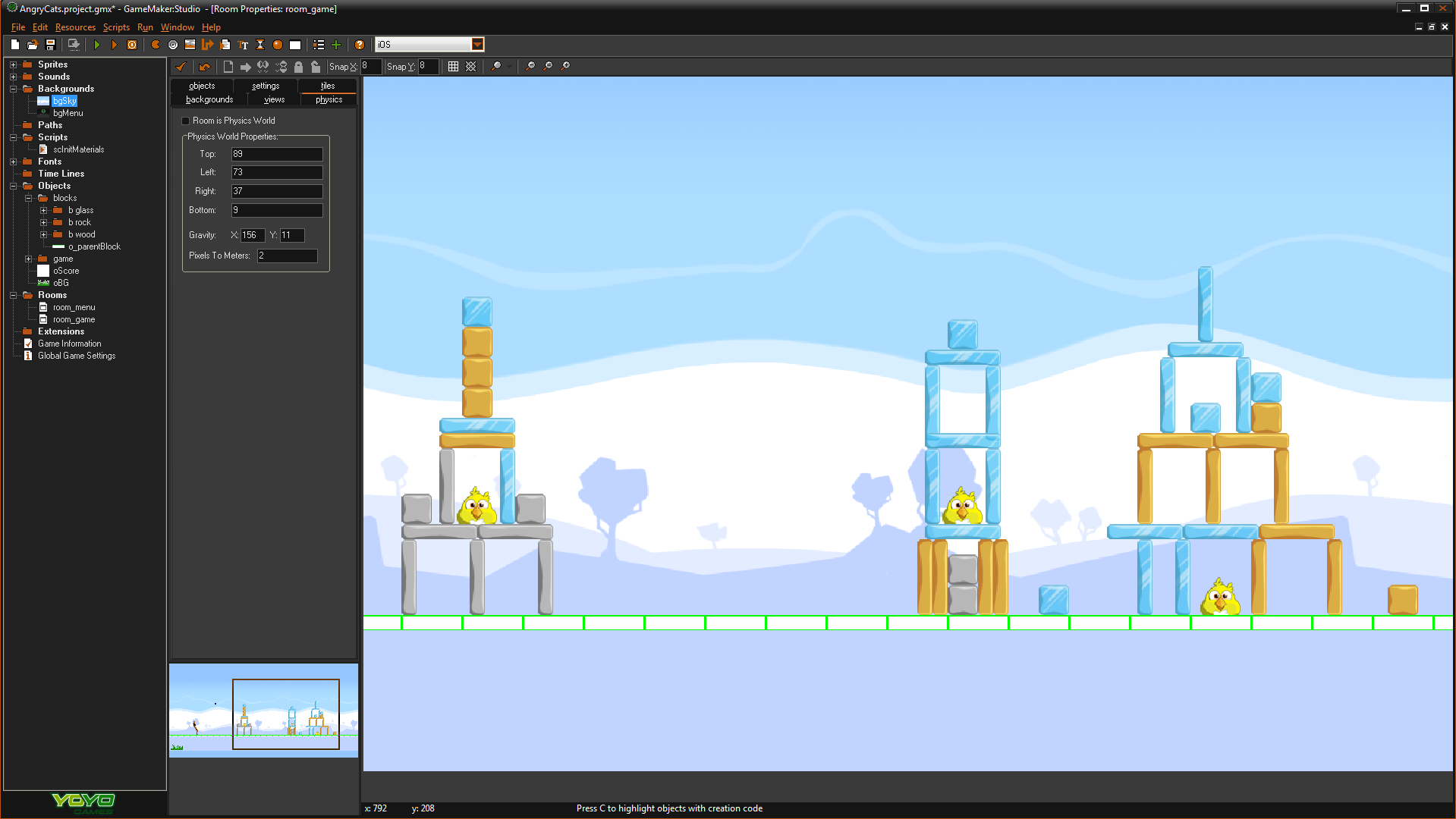Viewport: 1456px width, 819px height.
Task: Undo last room edit
Action: coord(204,66)
